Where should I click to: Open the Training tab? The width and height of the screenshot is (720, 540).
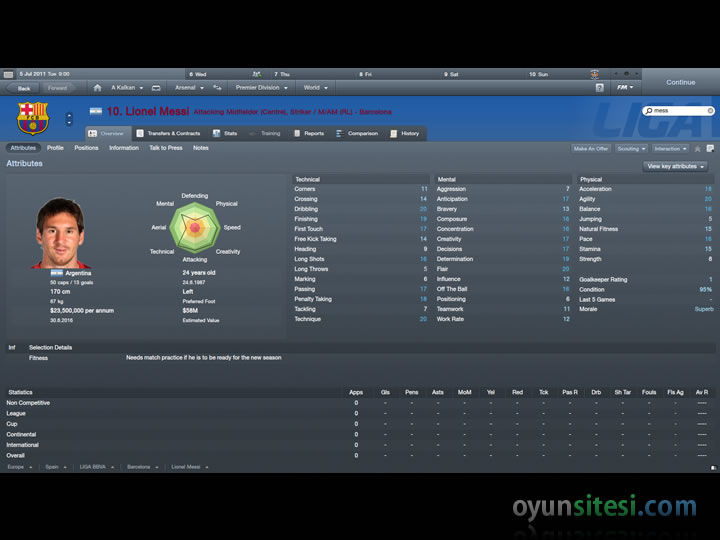[265, 134]
